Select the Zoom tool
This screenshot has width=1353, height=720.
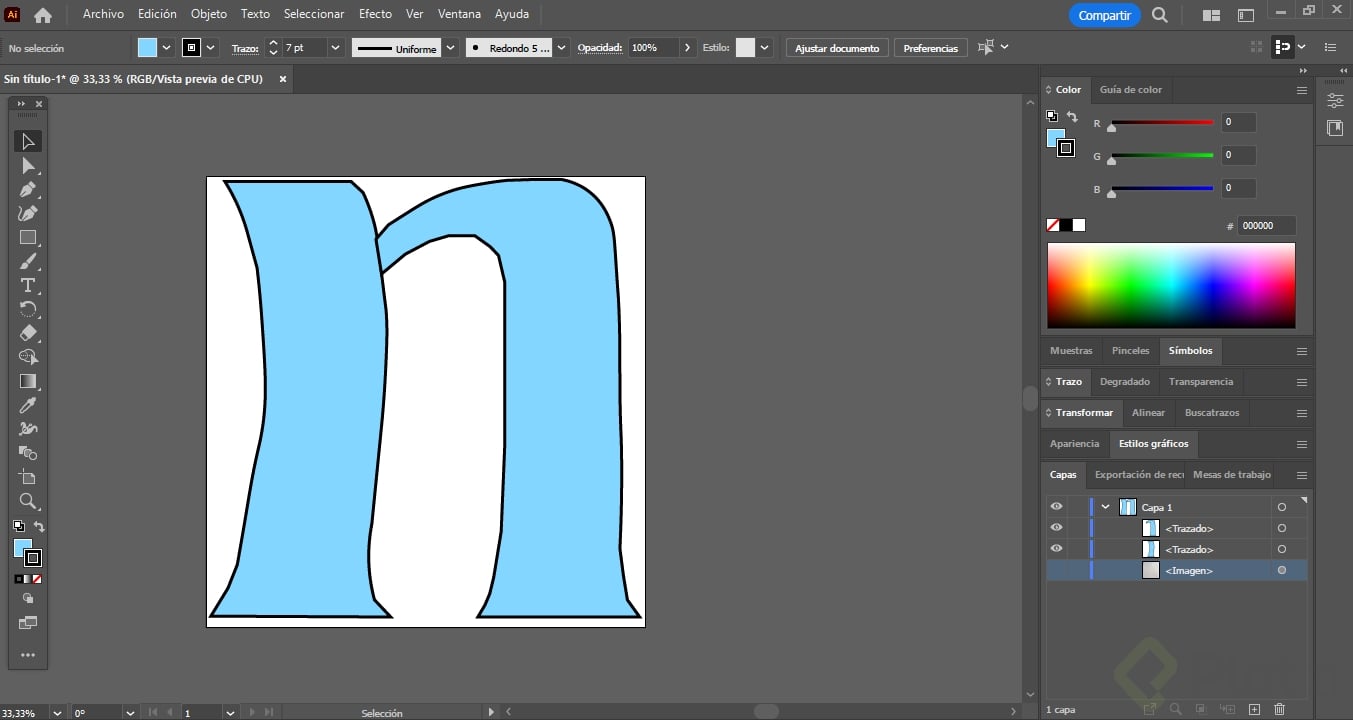pos(28,501)
